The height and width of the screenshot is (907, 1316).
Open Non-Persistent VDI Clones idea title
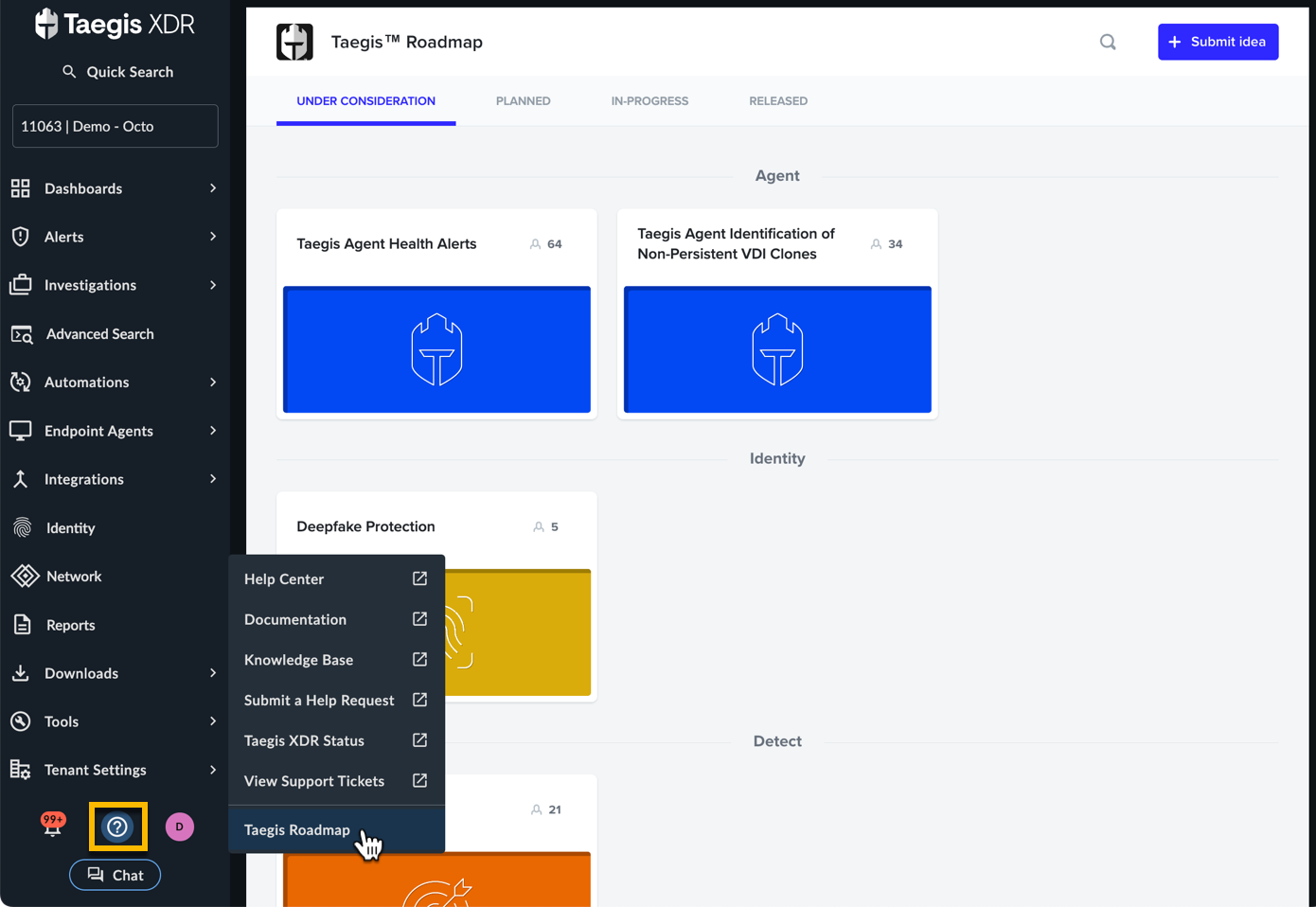pos(736,244)
